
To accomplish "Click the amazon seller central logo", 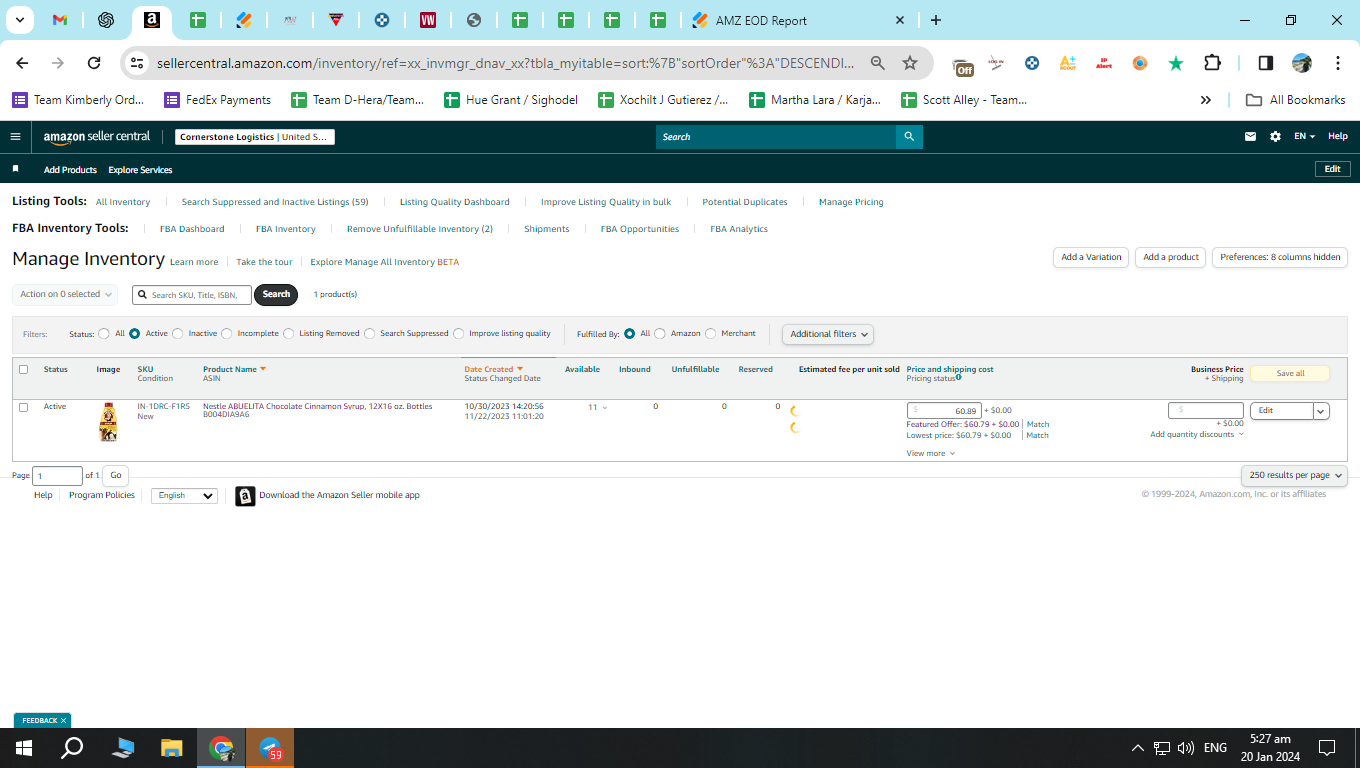I will point(97,137).
